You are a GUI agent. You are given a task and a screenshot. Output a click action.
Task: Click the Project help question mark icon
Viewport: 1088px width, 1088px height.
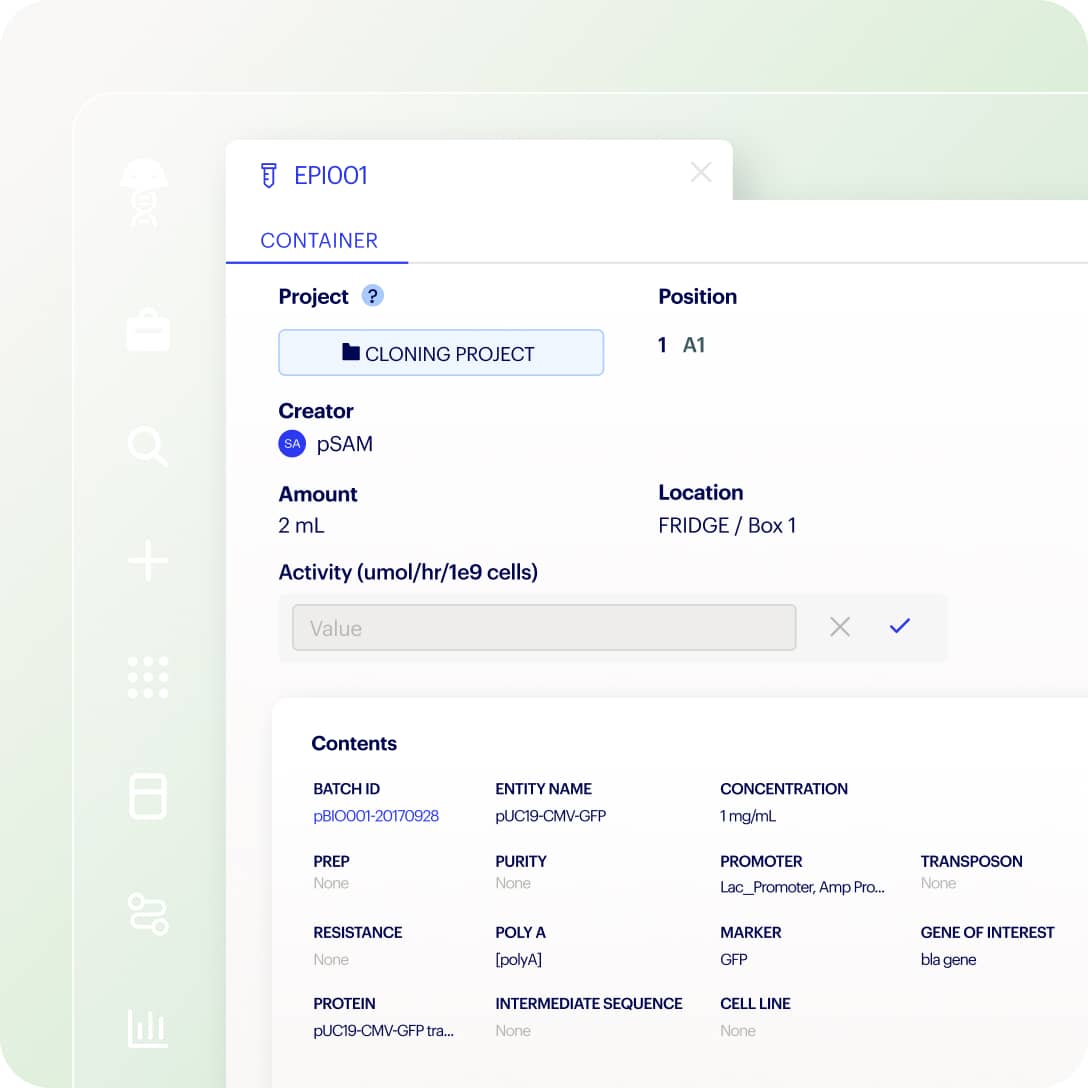coord(373,296)
